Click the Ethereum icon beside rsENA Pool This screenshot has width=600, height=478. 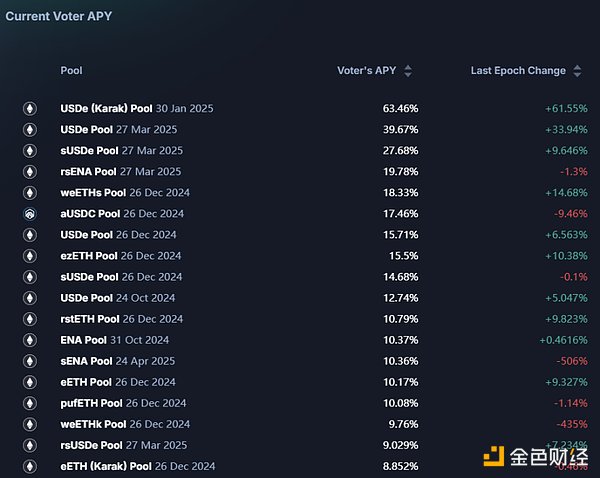click(30, 172)
